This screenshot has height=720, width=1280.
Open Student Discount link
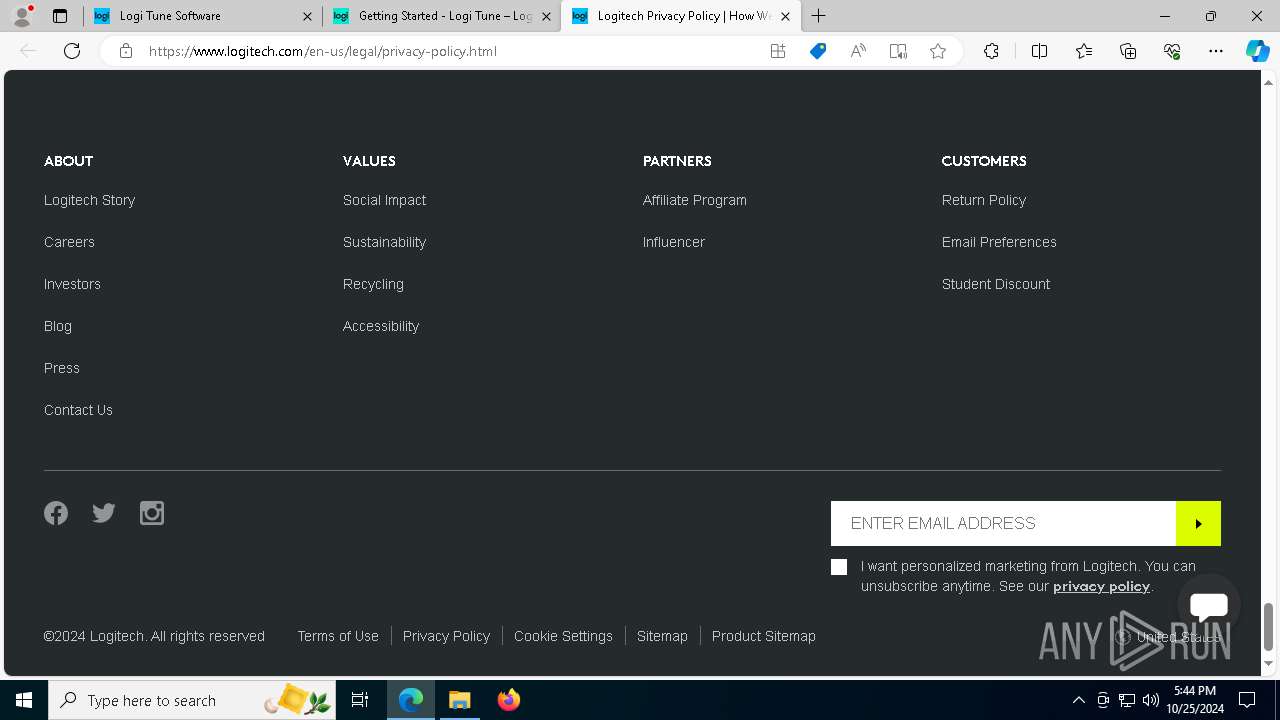996,284
